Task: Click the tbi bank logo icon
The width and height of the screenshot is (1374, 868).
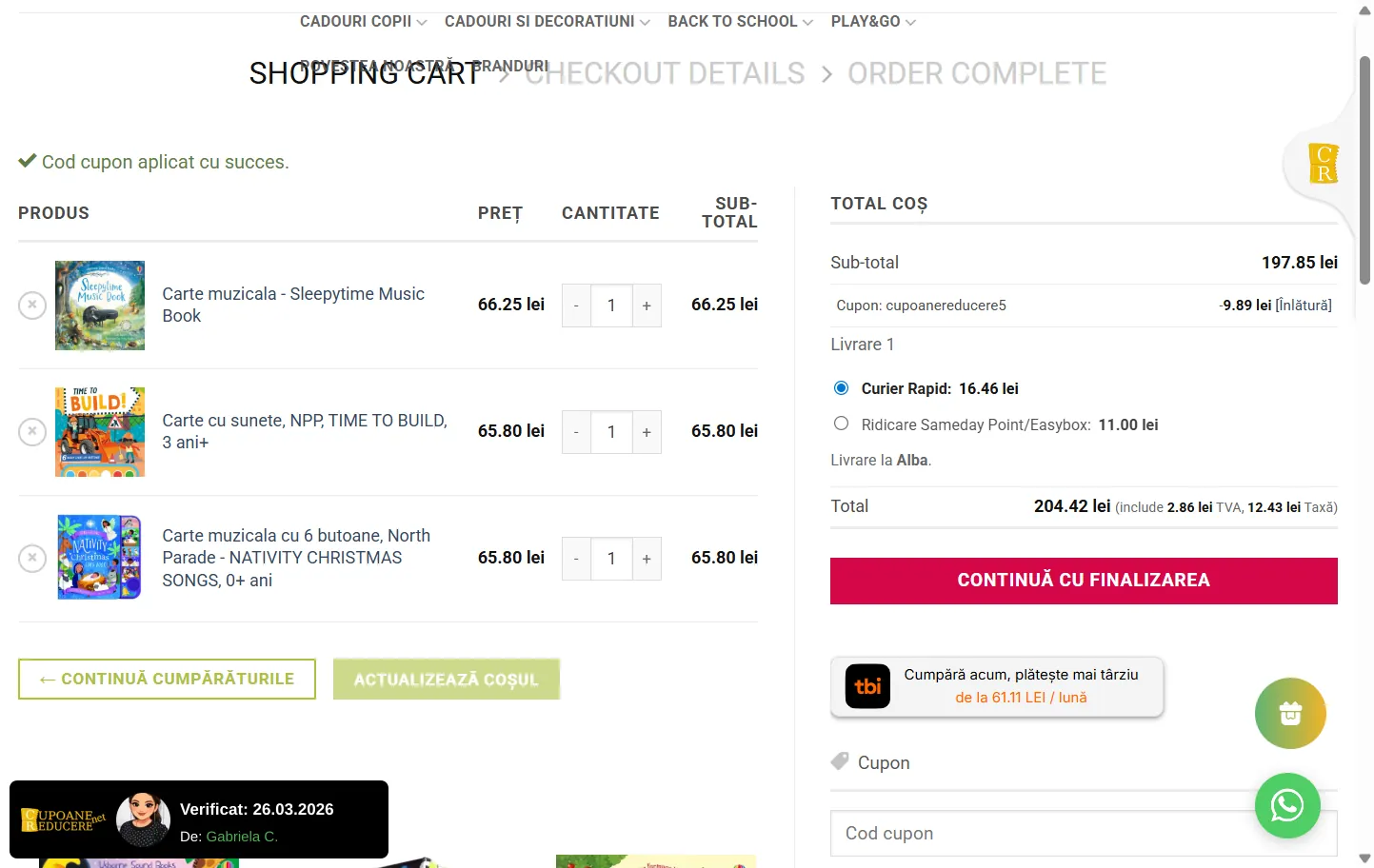Action: 867,686
